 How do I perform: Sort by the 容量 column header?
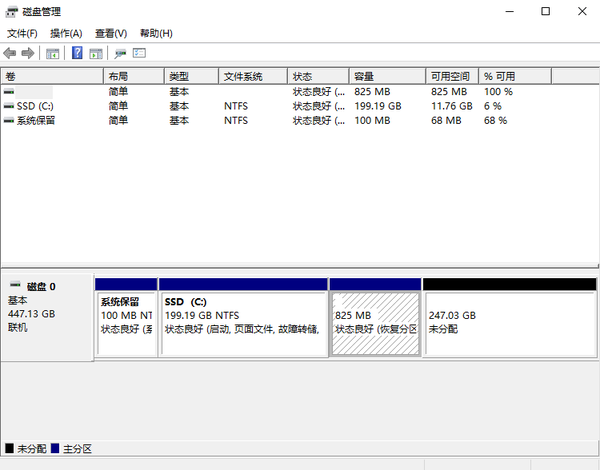(x=387, y=76)
